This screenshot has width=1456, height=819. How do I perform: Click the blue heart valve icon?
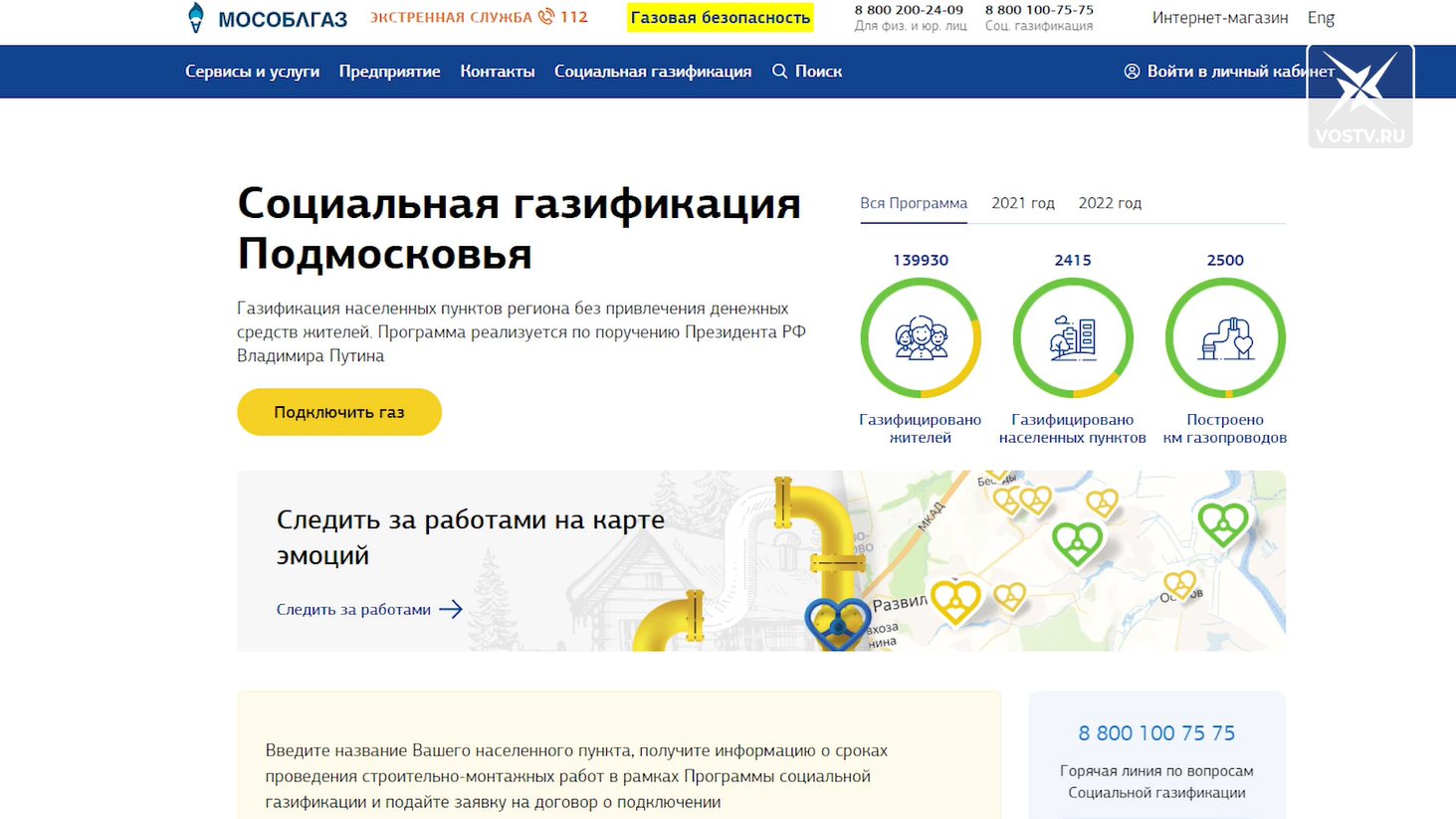click(x=837, y=624)
